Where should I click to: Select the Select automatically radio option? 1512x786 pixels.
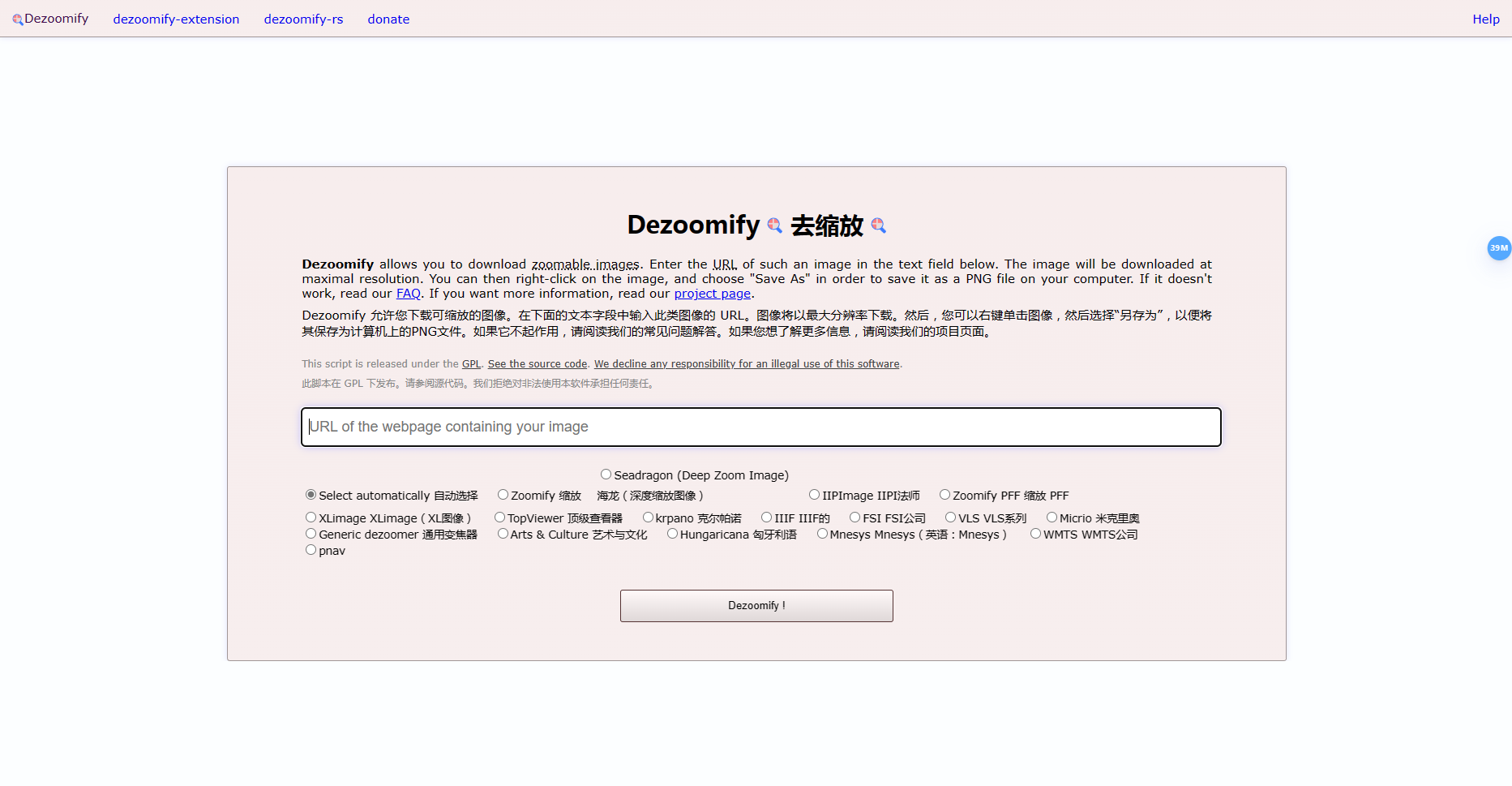(x=311, y=495)
